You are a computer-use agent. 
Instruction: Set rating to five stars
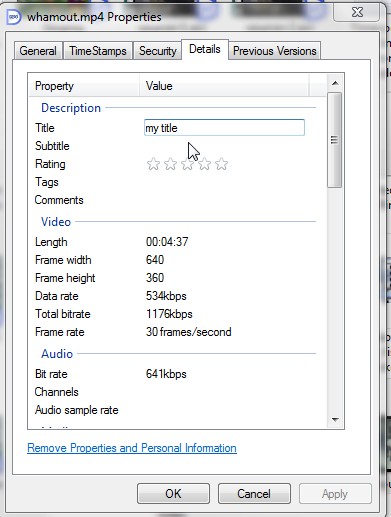tap(221, 164)
